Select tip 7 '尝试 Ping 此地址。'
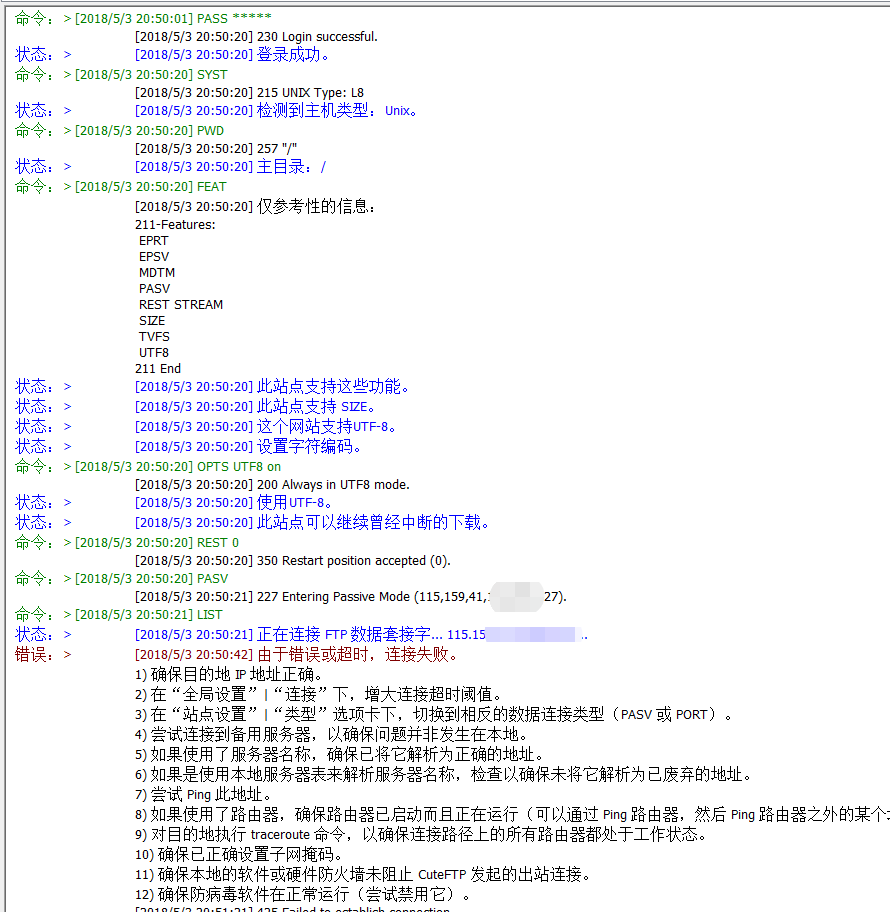Image resolution: width=890 pixels, height=912 pixels. pyautogui.click(x=204, y=795)
